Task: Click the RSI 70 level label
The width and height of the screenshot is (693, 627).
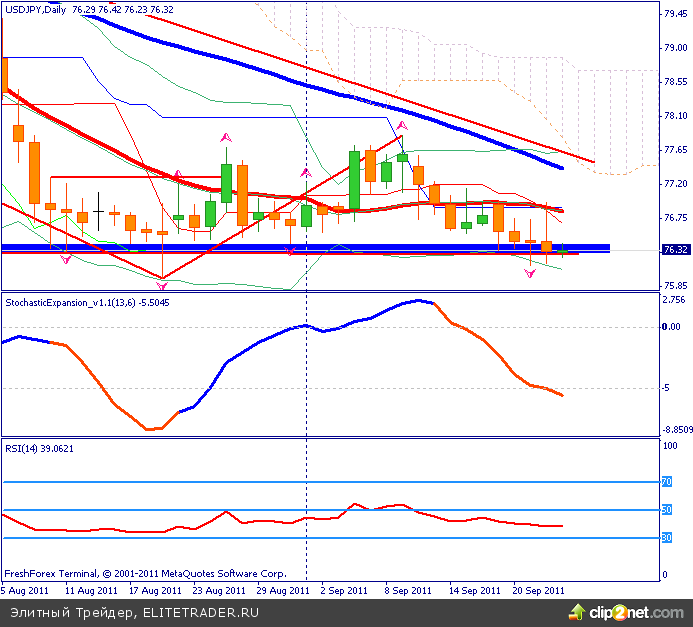Action: tap(667, 482)
